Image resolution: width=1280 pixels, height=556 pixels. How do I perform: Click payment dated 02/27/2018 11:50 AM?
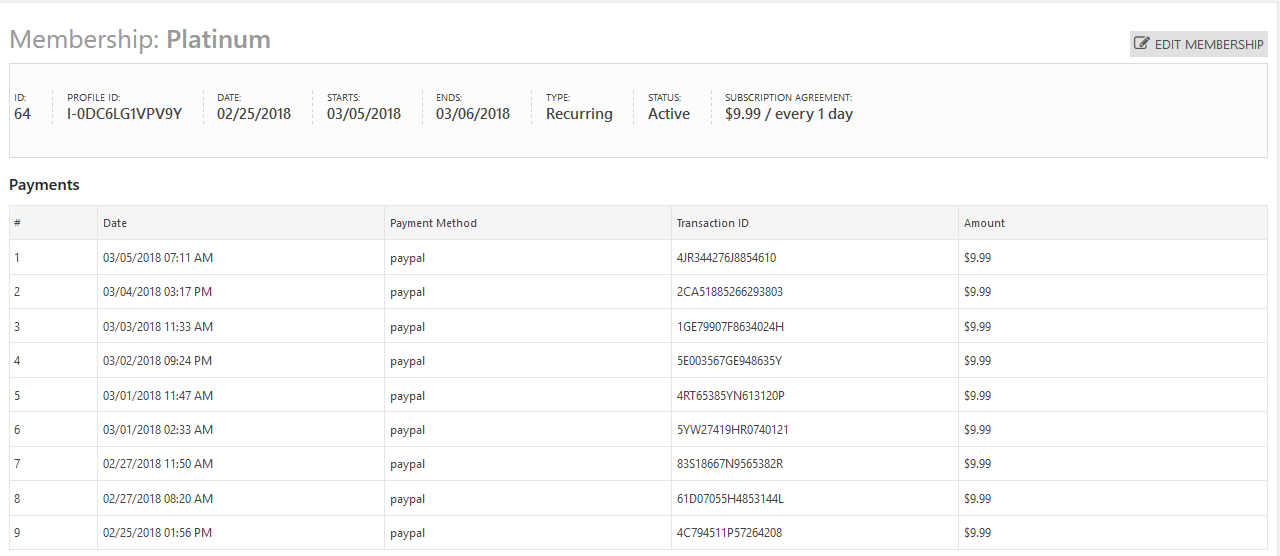tap(158, 464)
